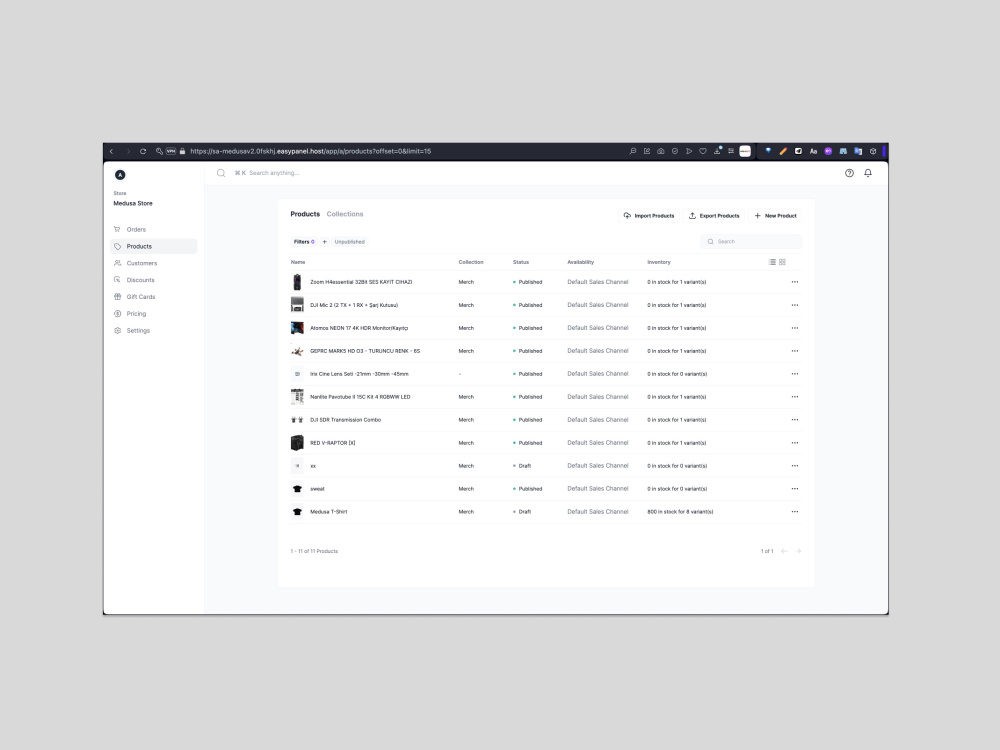Open the translate extension icon
1000x750 pixels.
pos(858,151)
